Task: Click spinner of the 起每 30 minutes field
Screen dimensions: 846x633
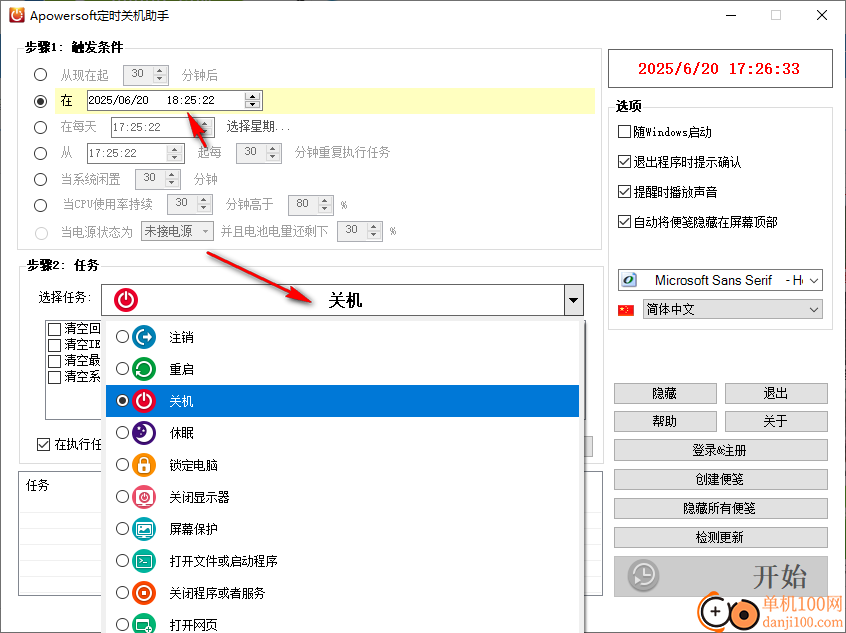Action: 273,153
